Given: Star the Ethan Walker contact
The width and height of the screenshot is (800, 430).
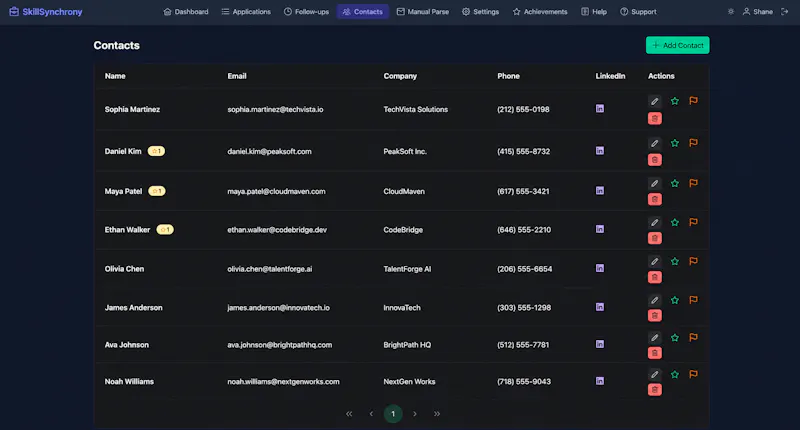Looking at the screenshot, I should pos(674,222).
